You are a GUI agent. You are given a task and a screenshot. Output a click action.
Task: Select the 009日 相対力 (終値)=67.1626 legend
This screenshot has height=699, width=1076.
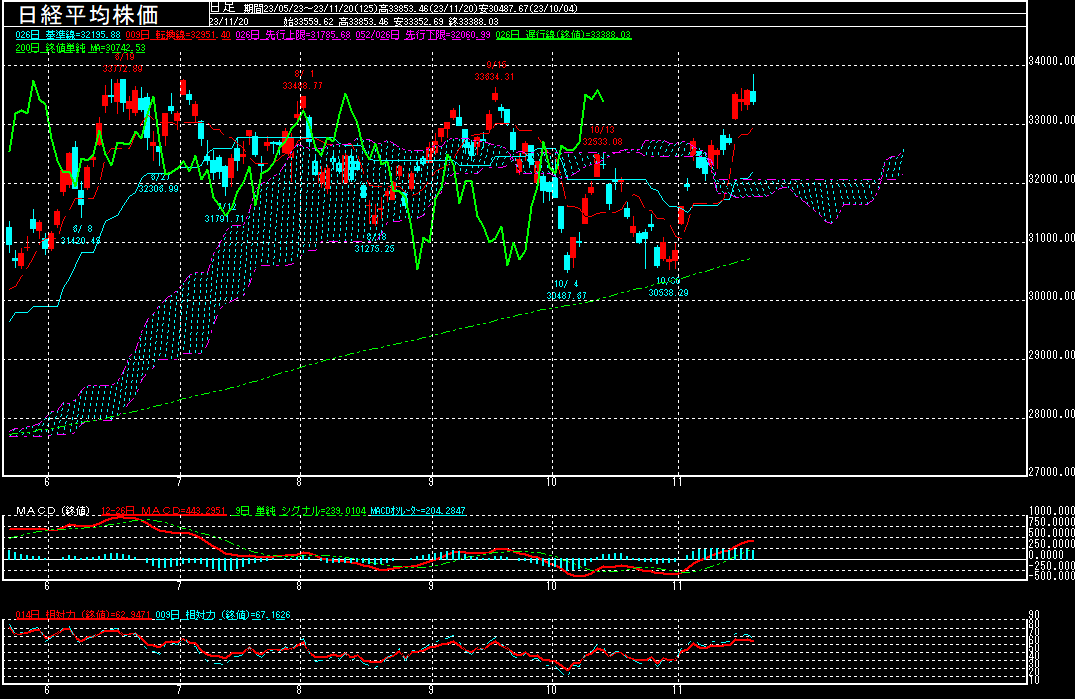click(x=223, y=615)
